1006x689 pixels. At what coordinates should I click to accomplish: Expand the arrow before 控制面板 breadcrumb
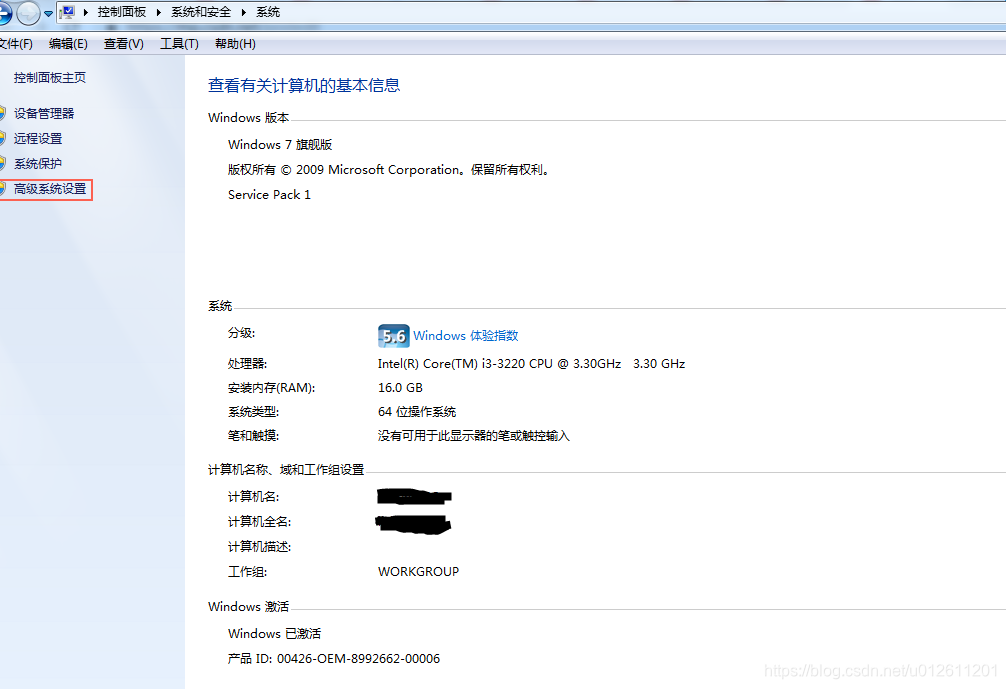85,12
